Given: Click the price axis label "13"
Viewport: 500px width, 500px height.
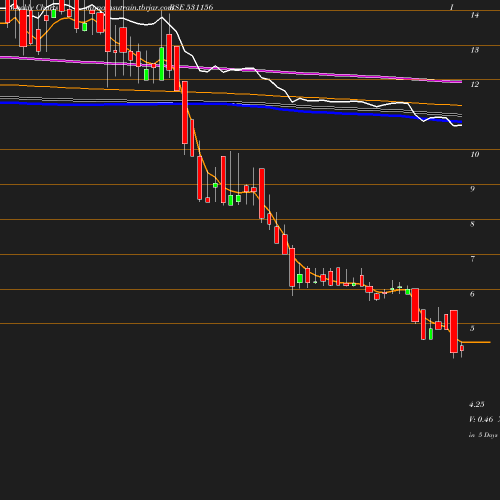Looking at the screenshot, I should [x=475, y=50].
